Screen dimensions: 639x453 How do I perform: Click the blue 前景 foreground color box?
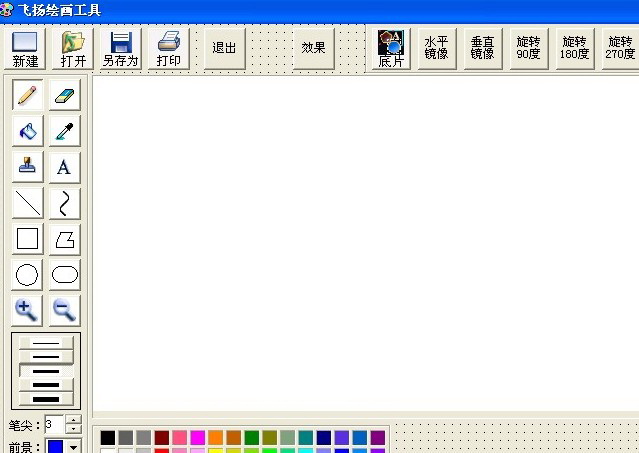[55, 446]
